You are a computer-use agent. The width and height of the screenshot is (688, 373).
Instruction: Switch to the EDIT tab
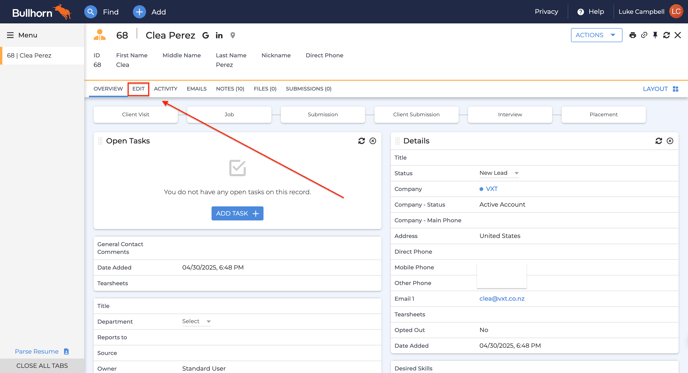pos(138,89)
